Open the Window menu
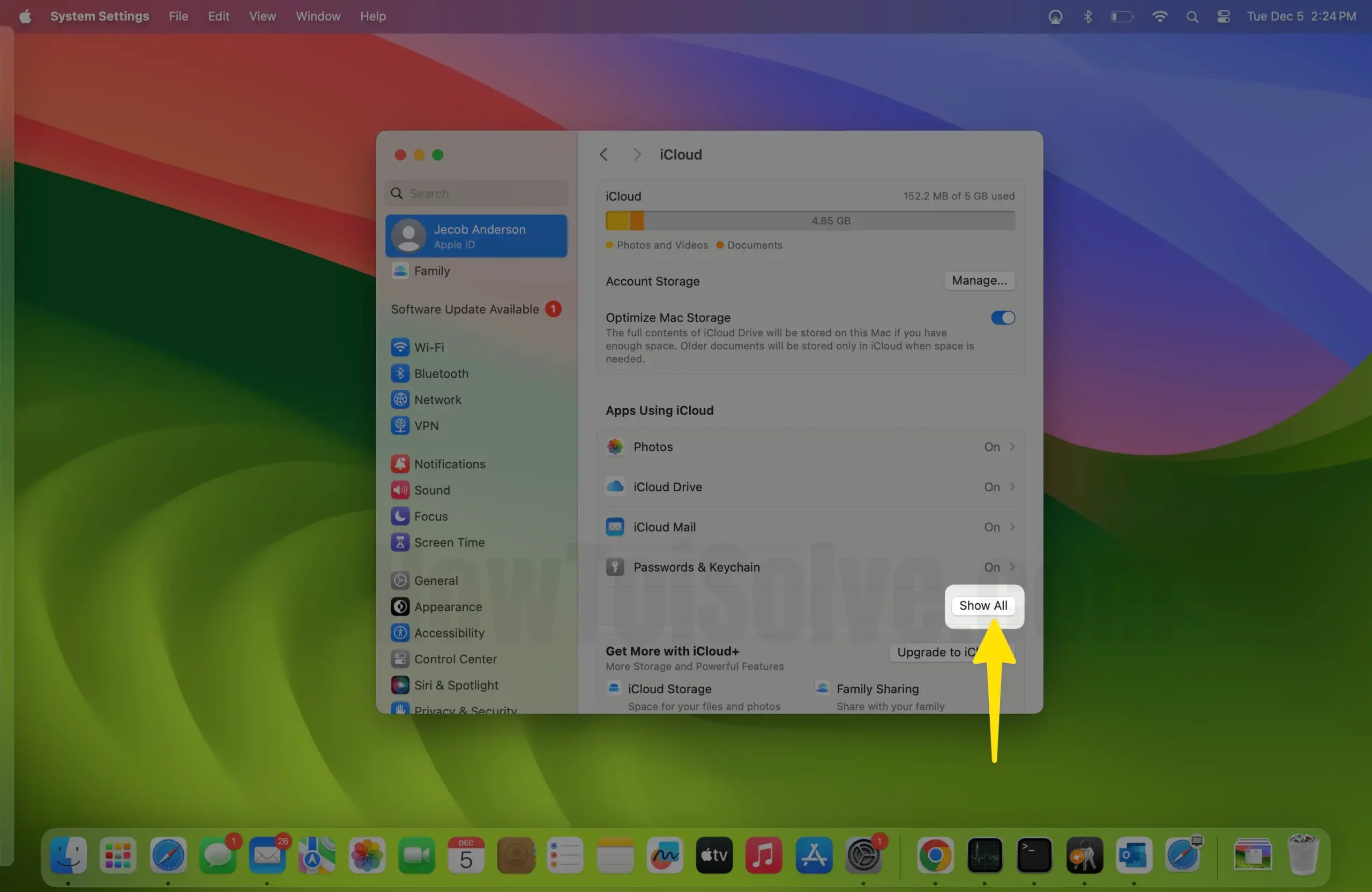The width and height of the screenshot is (1372, 892). point(318,16)
